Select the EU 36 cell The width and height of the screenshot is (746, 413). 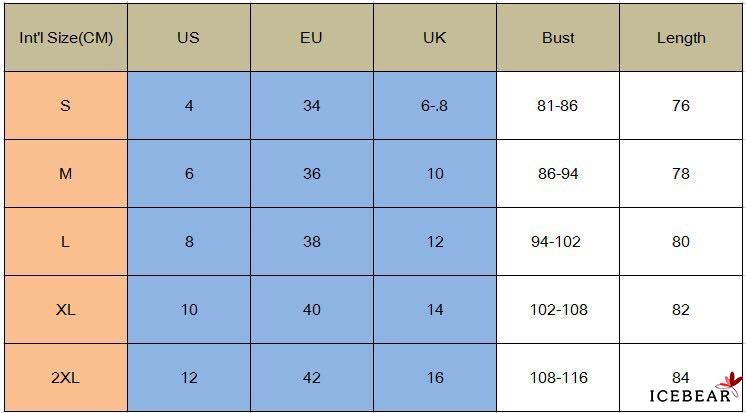[x=311, y=174]
